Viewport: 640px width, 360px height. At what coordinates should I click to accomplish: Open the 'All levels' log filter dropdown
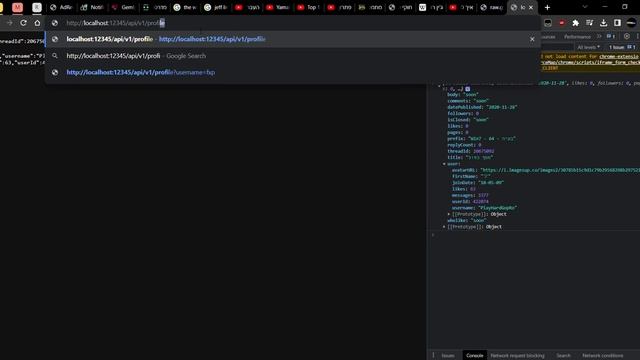coord(588,47)
